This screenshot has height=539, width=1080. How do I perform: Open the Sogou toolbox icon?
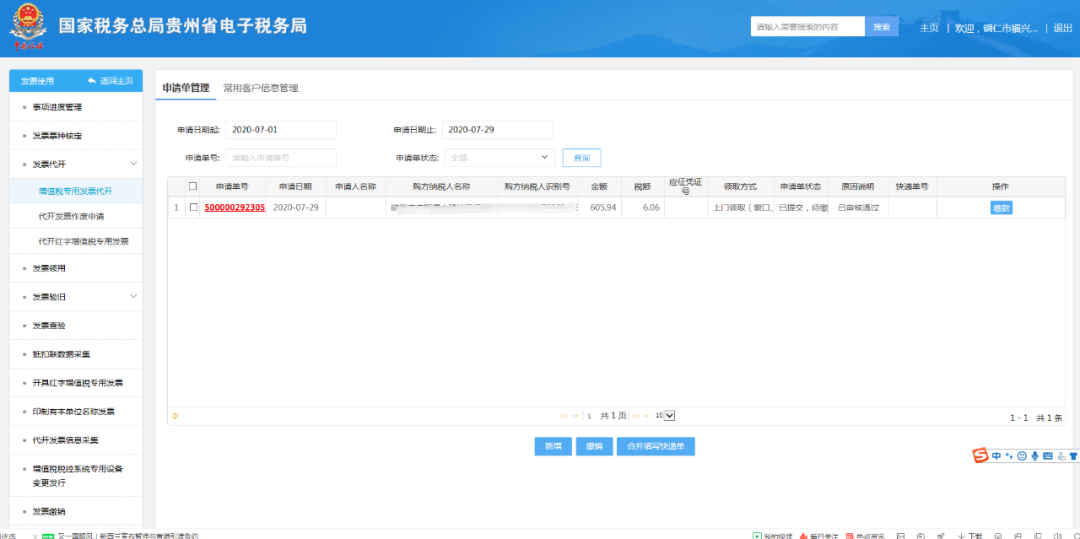tap(1061, 456)
